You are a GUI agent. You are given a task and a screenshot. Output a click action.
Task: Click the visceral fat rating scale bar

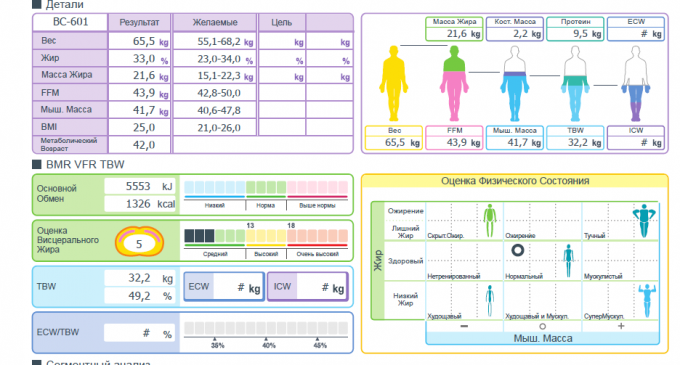click(x=266, y=236)
